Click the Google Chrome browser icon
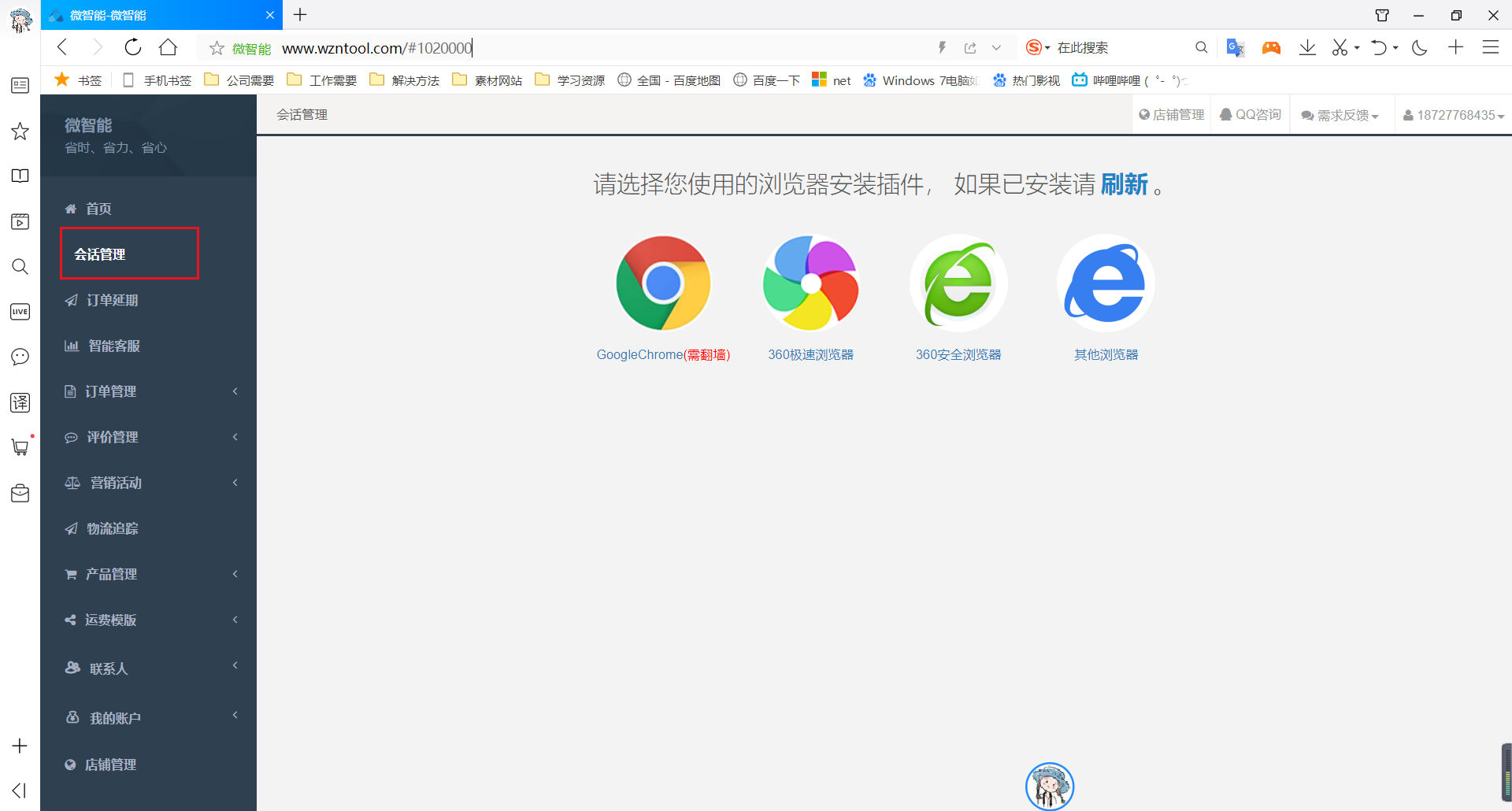 point(663,283)
